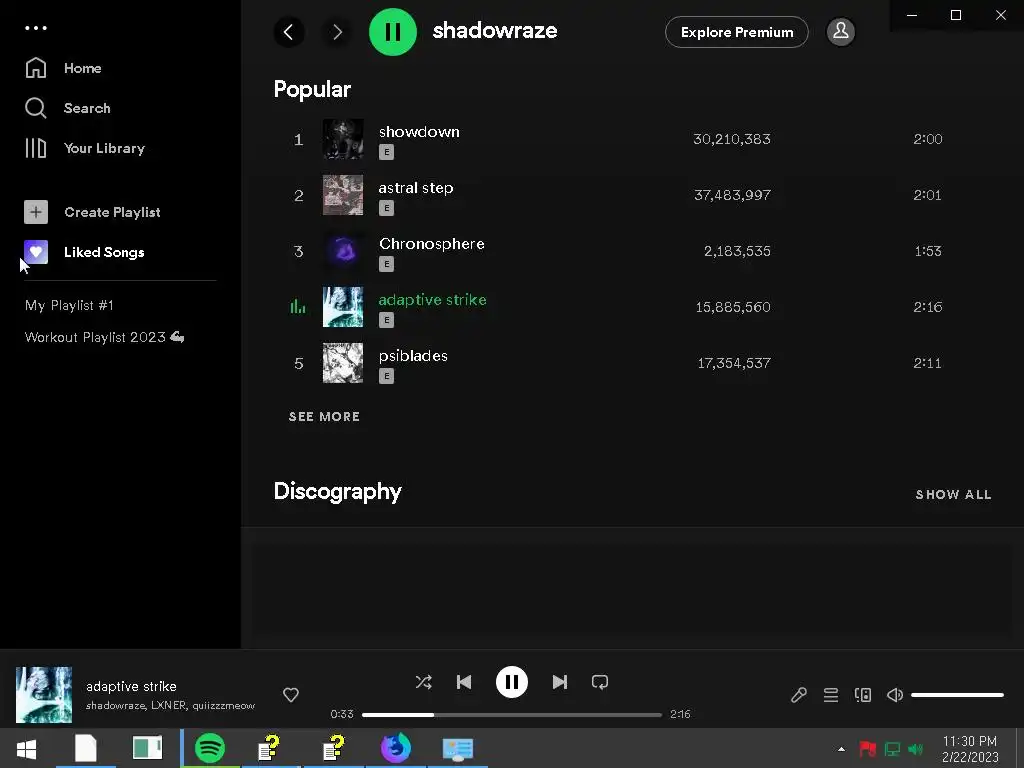Toggle repeat mode
Image resolution: width=1024 pixels, height=768 pixels.
click(x=600, y=682)
